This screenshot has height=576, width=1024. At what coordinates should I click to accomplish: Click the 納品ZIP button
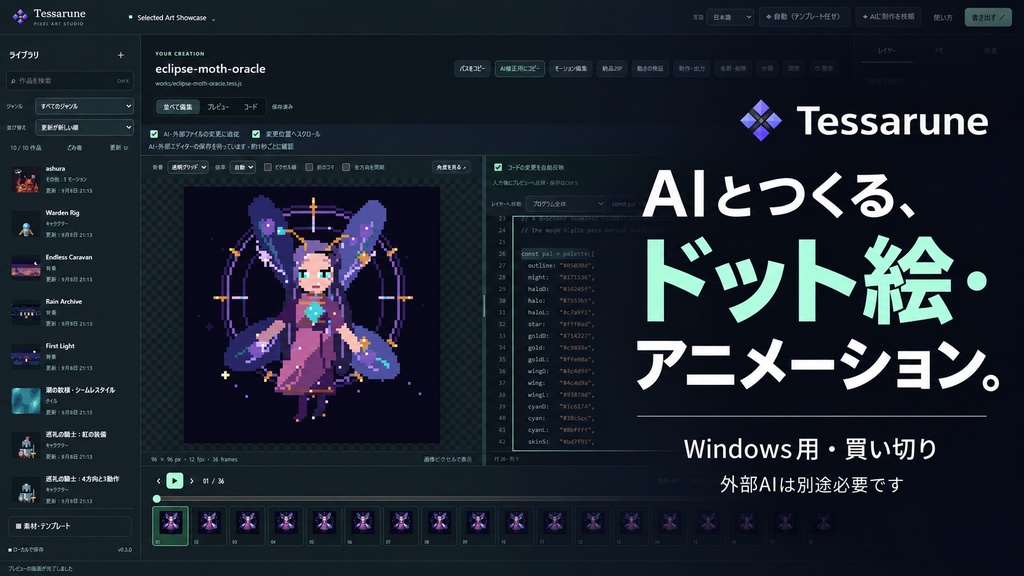coord(612,69)
